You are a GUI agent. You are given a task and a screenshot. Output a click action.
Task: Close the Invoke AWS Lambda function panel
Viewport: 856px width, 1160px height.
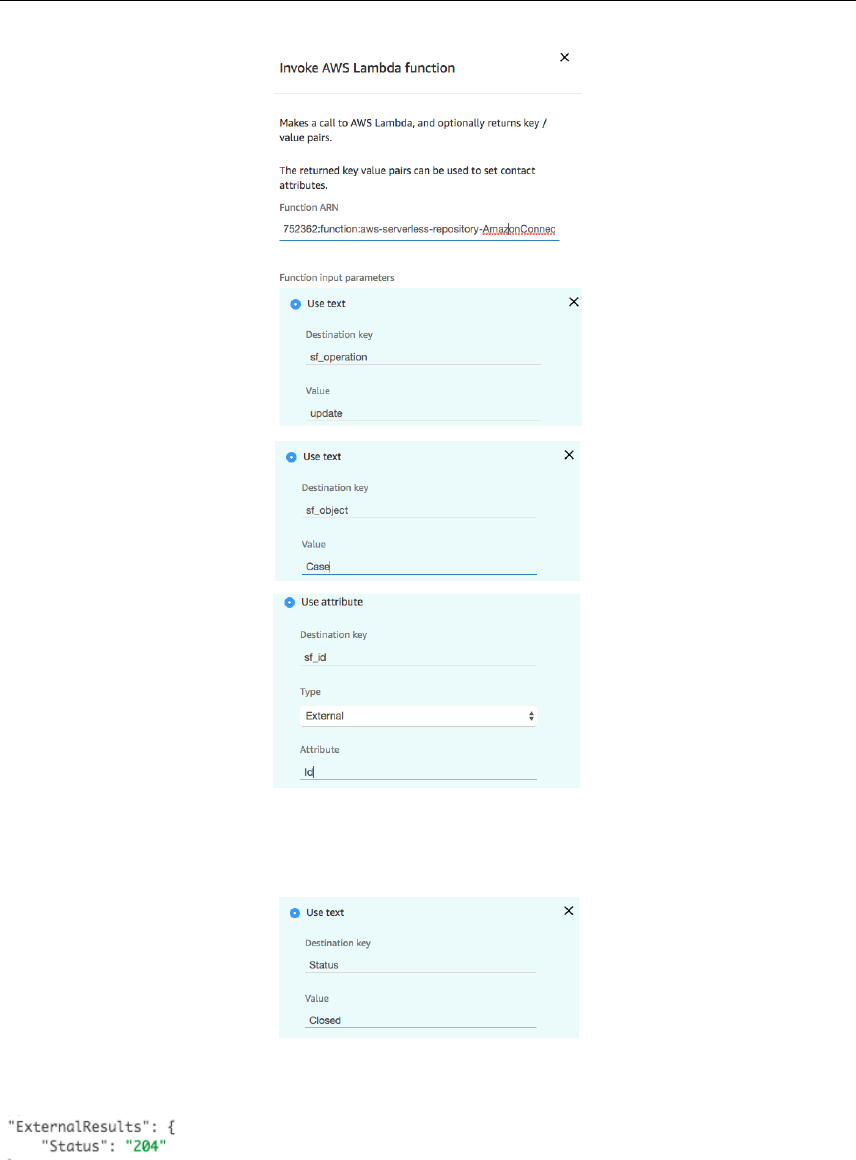(x=565, y=57)
